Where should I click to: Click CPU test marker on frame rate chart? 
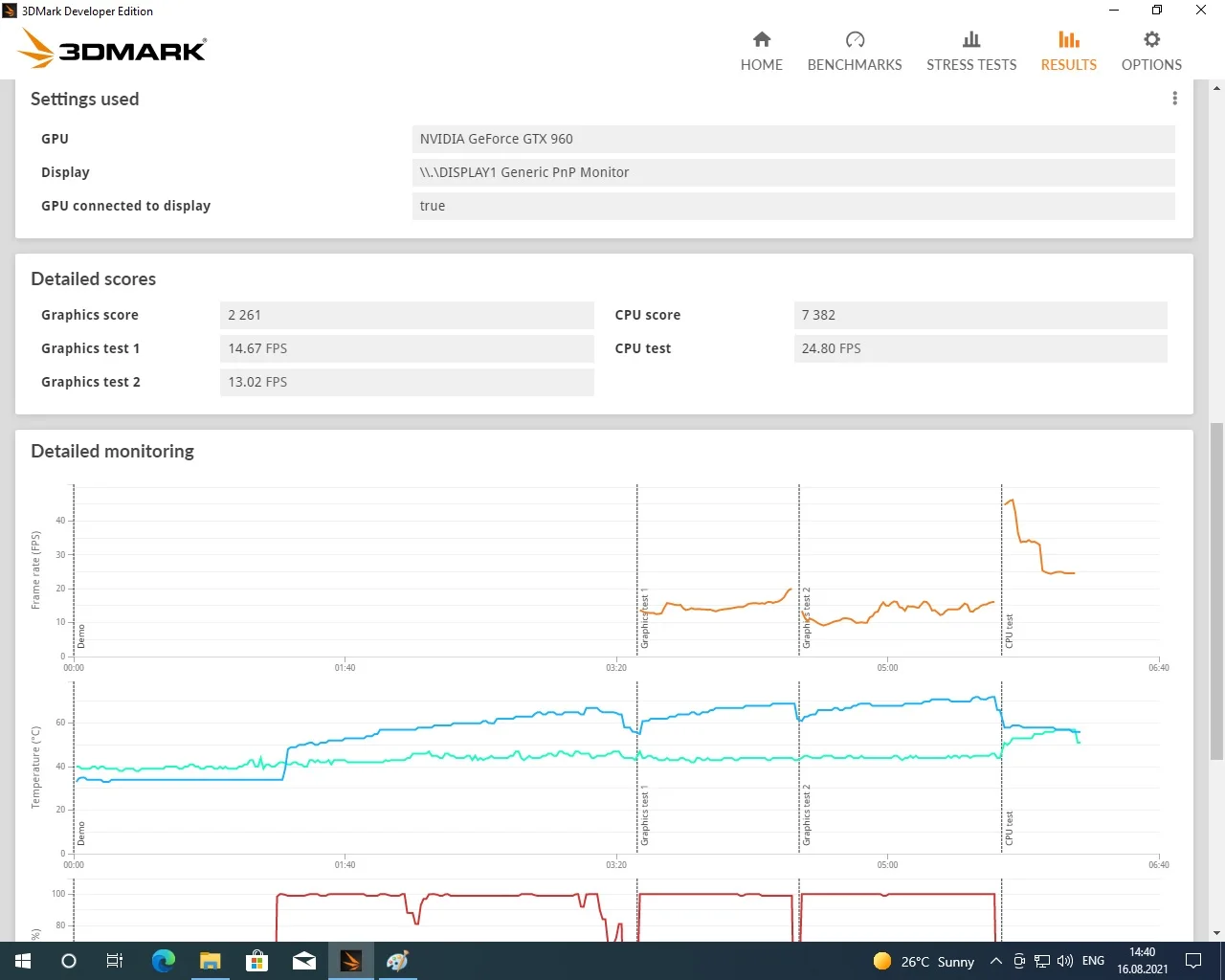click(x=1009, y=633)
